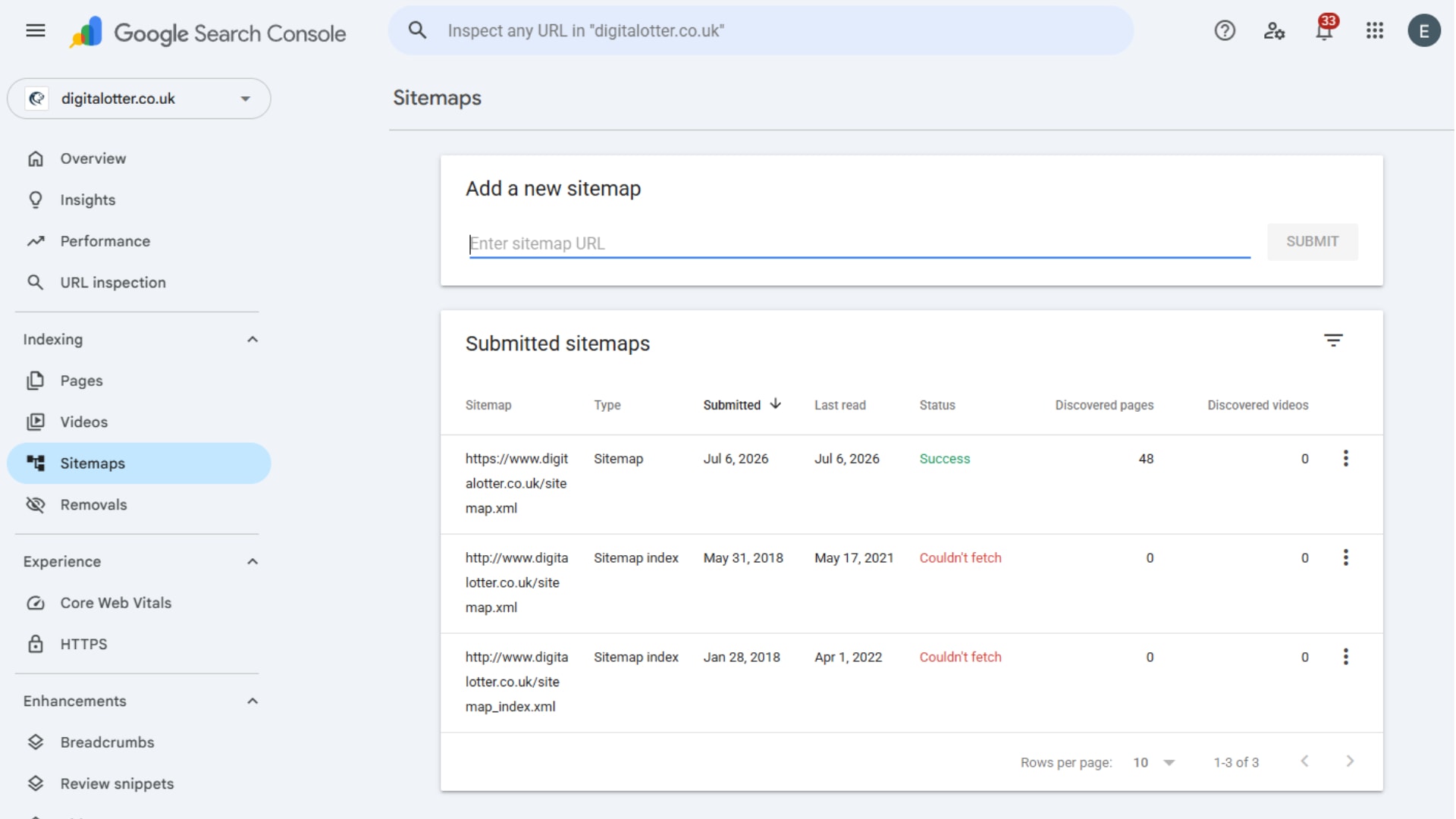Click the Videos play icon

36,422
